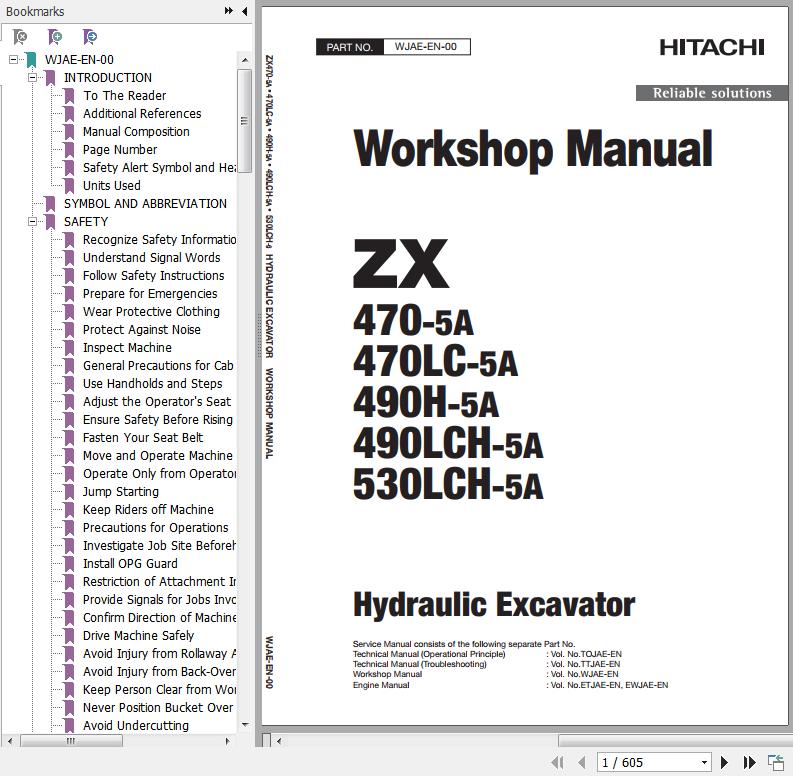Open the WJAE-EN-00 root bookmark
Viewport: 793px width, 776px height.
coord(79,60)
